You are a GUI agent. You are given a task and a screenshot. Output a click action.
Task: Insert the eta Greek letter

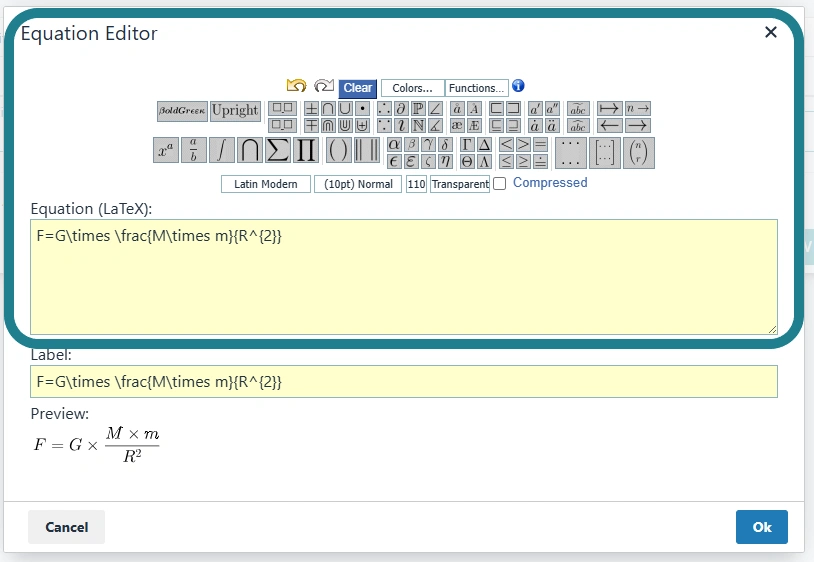(445, 161)
